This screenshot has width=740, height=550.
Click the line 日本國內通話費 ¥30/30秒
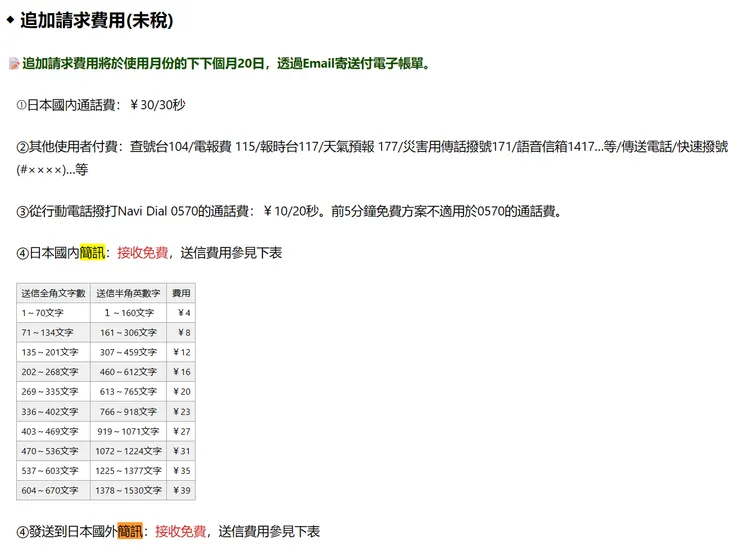(x=101, y=105)
